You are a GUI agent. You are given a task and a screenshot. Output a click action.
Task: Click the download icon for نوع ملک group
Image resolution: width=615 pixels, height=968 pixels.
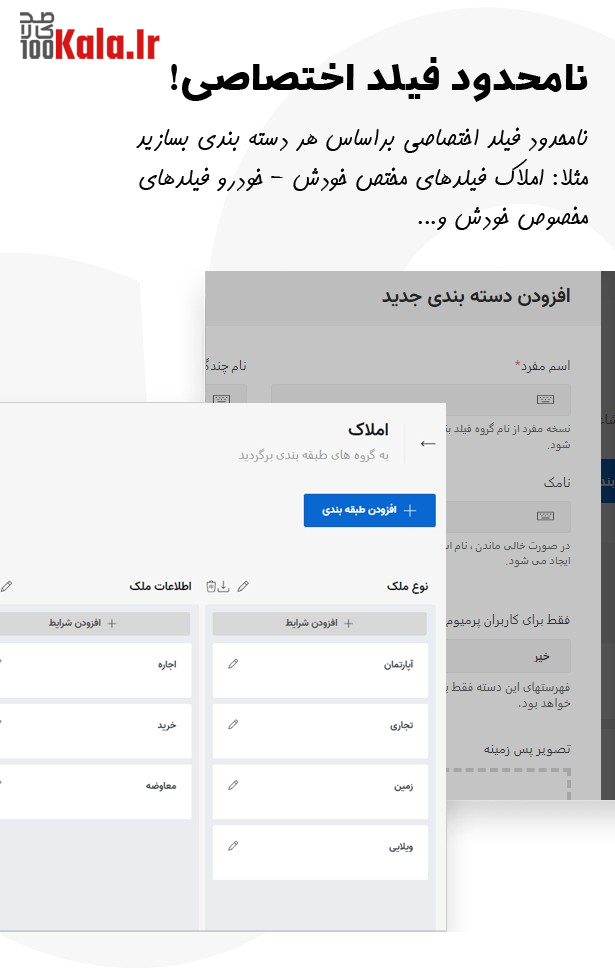(225, 586)
